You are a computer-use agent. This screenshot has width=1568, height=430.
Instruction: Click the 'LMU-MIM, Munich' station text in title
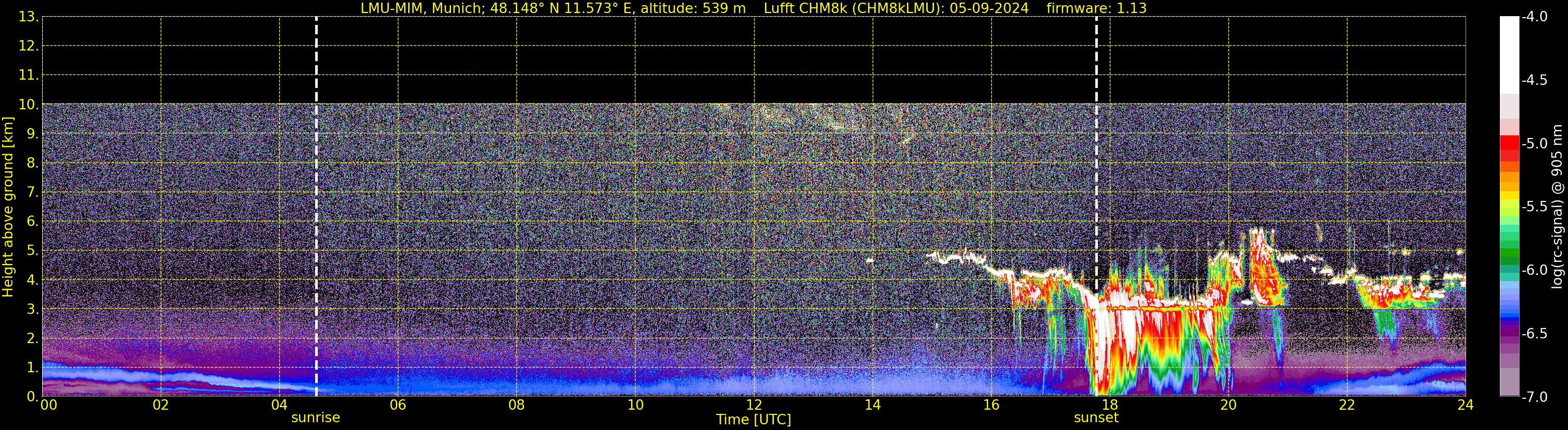pos(422,8)
